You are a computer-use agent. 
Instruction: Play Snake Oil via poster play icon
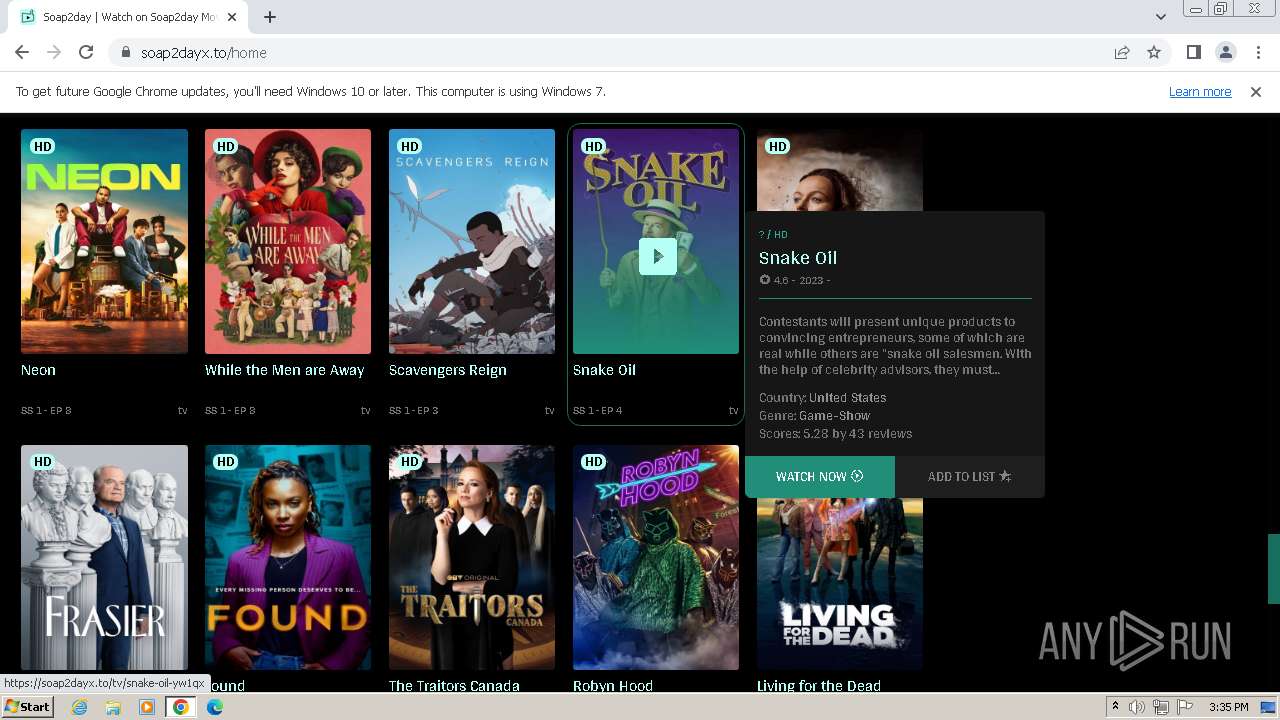point(657,257)
